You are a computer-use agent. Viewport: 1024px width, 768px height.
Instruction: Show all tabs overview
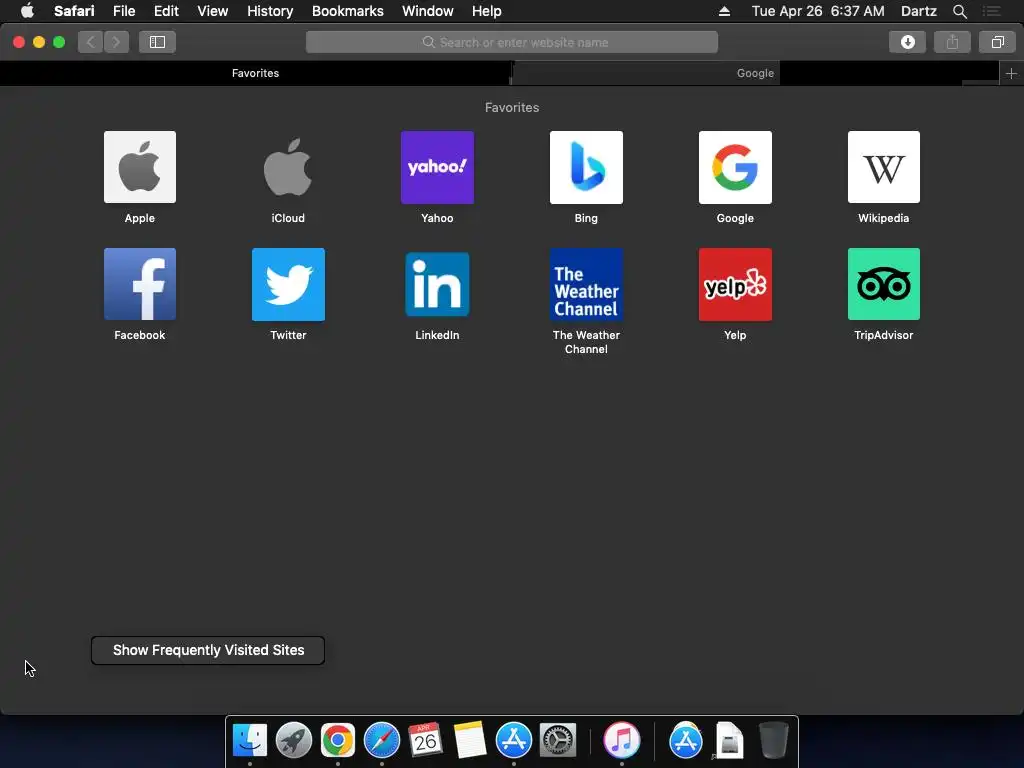[997, 42]
